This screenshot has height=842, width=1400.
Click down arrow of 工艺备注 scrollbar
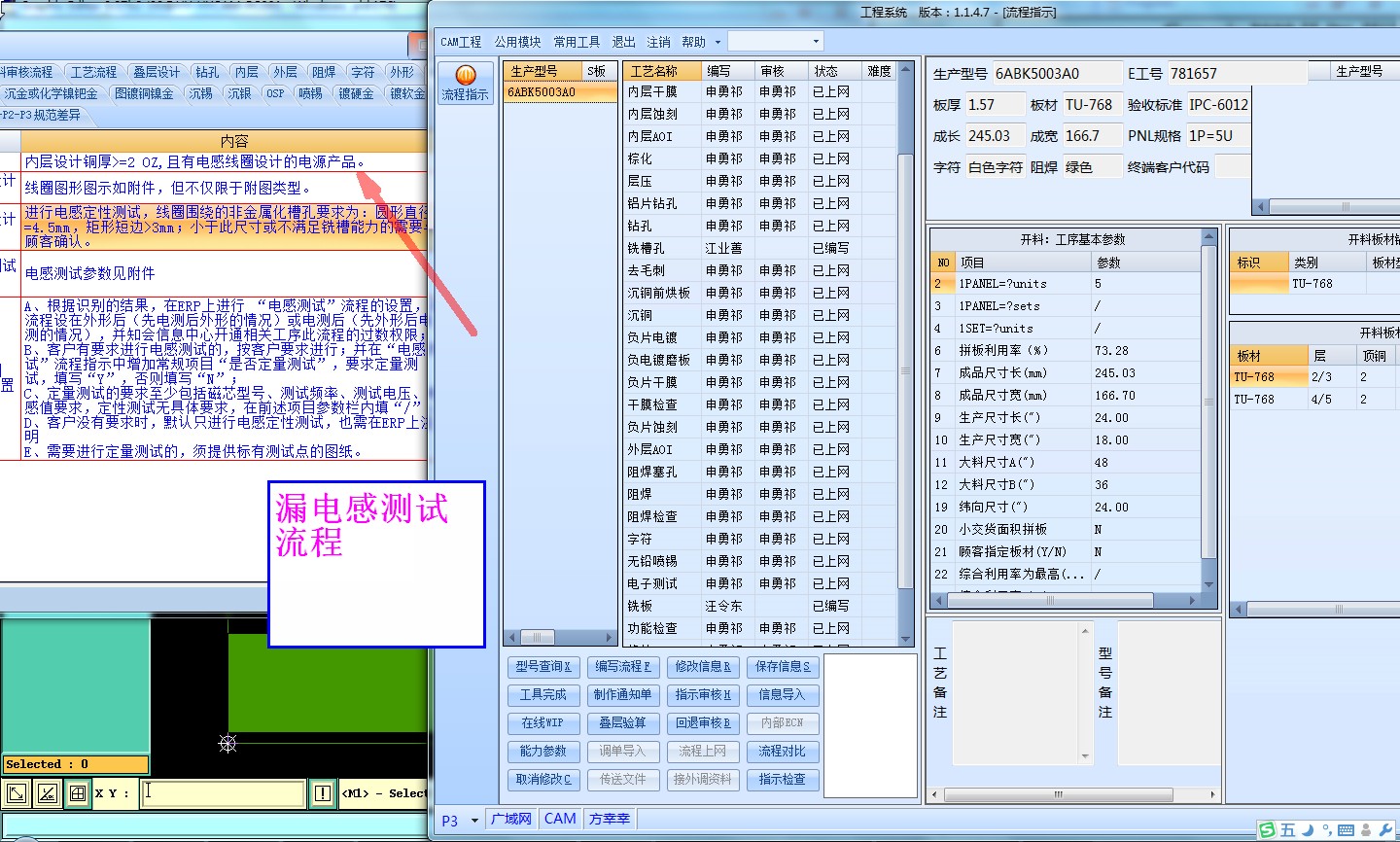pyautogui.click(x=1086, y=756)
